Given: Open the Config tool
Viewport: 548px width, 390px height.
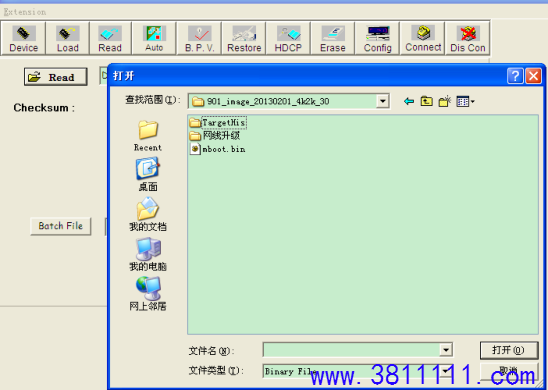Looking at the screenshot, I should click(x=377, y=38).
